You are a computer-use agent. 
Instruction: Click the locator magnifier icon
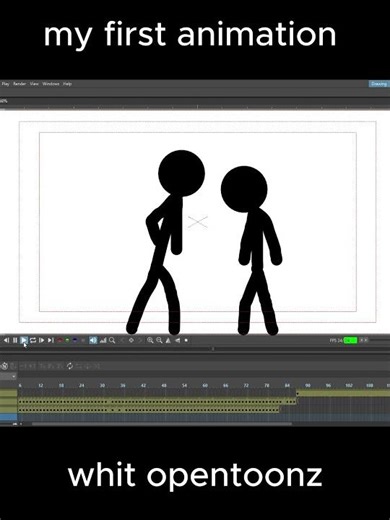pyautogui.click(x=112, y=340)
